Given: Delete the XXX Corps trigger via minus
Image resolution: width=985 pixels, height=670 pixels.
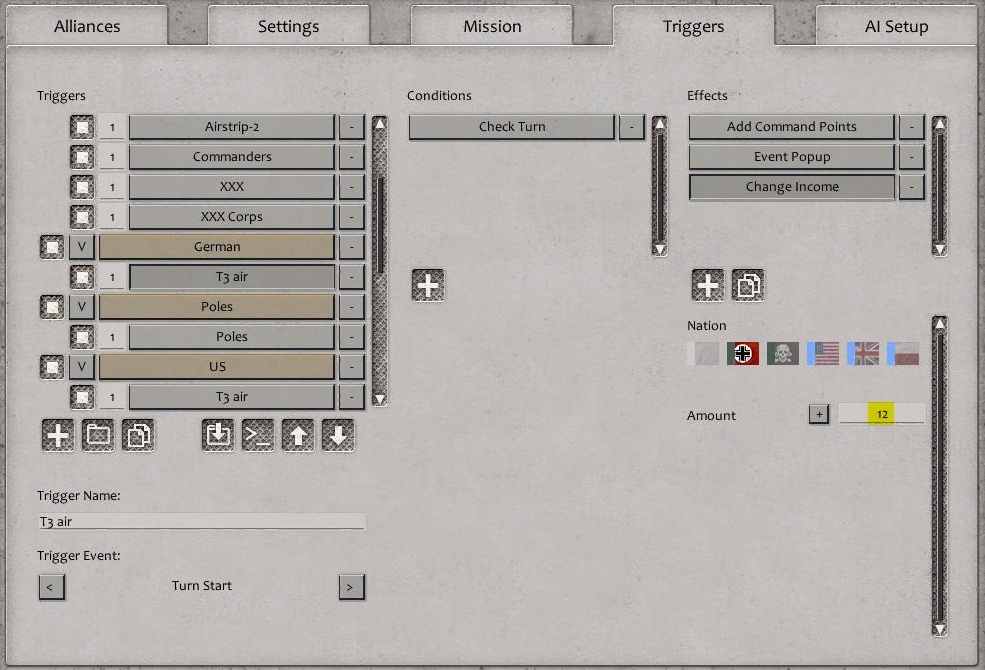Looking at the screenshot, I should coord(352,217).
